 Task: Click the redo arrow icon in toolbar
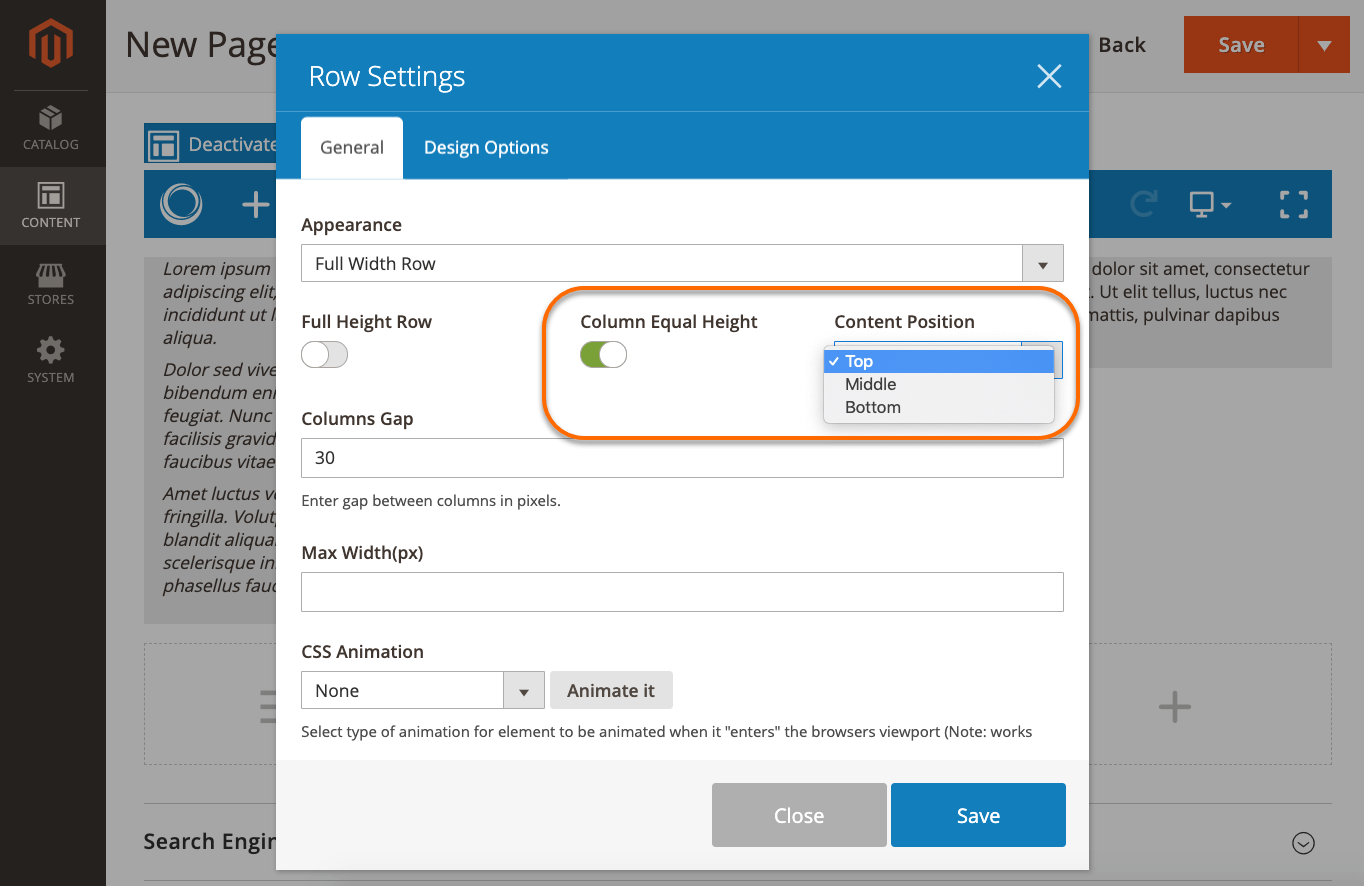click(x=1142, y=205)
